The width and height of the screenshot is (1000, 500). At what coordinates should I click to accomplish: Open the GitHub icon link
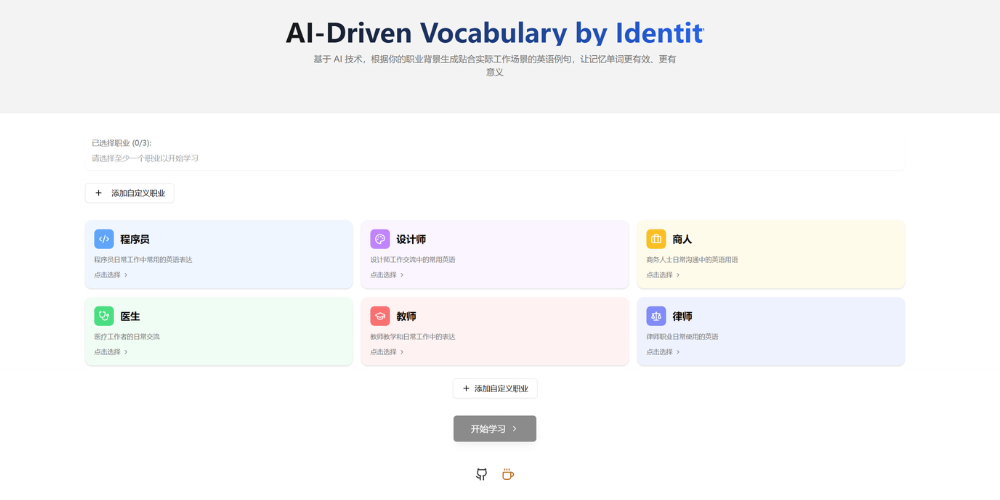point(482,474)
